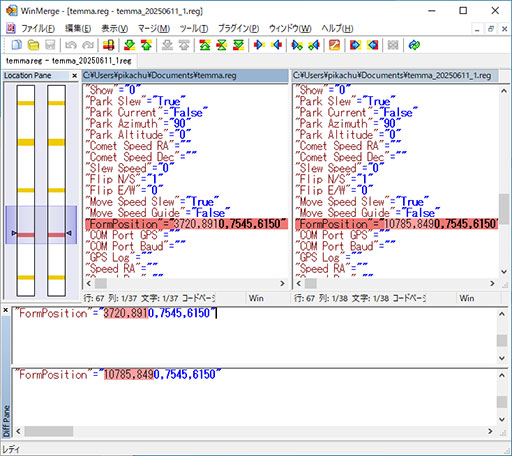Click the Open folder toolbar icon
512x456 pixels.
[x=33, y=45]
